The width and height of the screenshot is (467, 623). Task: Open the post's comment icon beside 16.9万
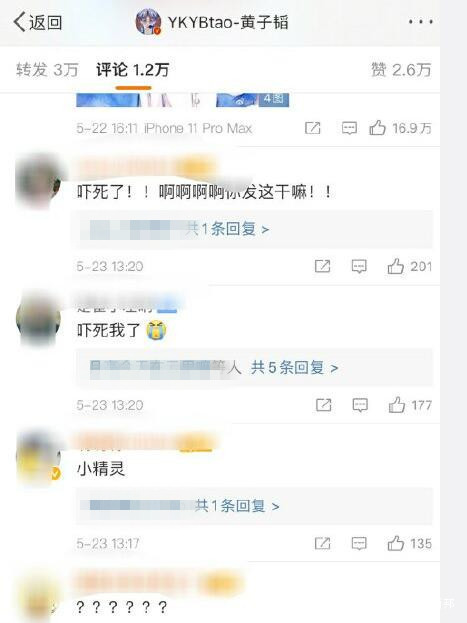click(349, 128)
